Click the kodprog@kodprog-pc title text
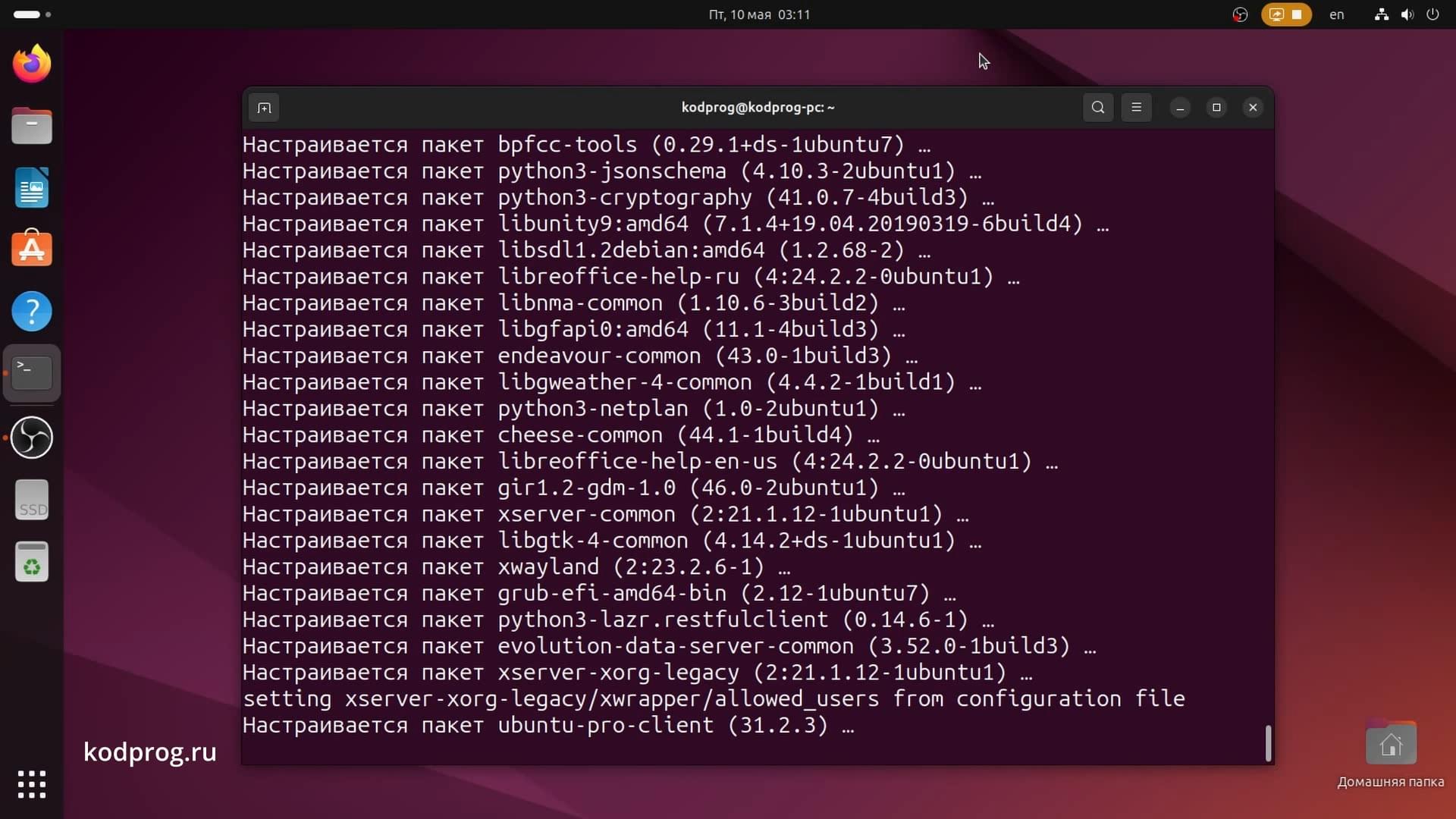This screenshot has height=819, width=1456. coord(758,108)
